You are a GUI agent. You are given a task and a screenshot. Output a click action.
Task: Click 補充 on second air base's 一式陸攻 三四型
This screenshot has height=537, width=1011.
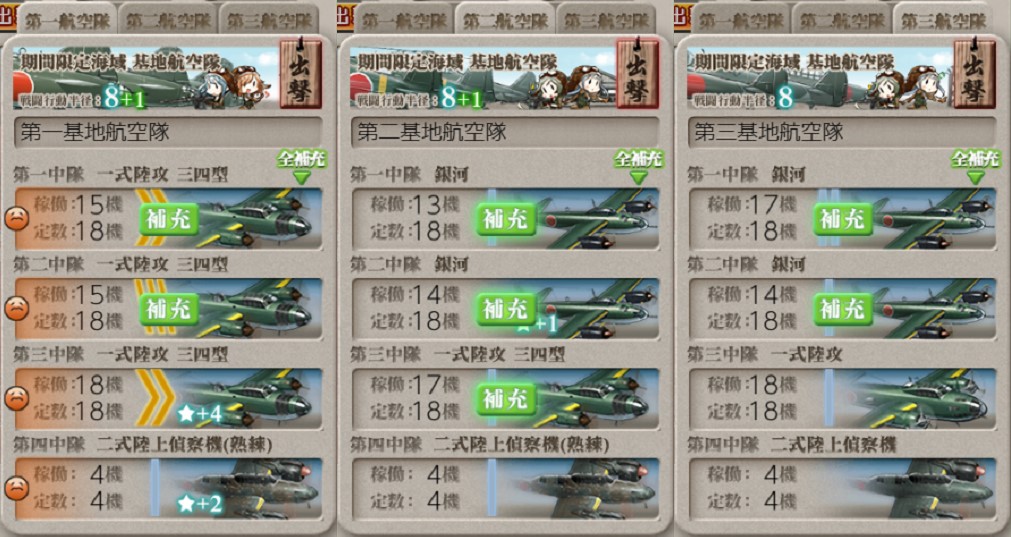coord(506,399)
